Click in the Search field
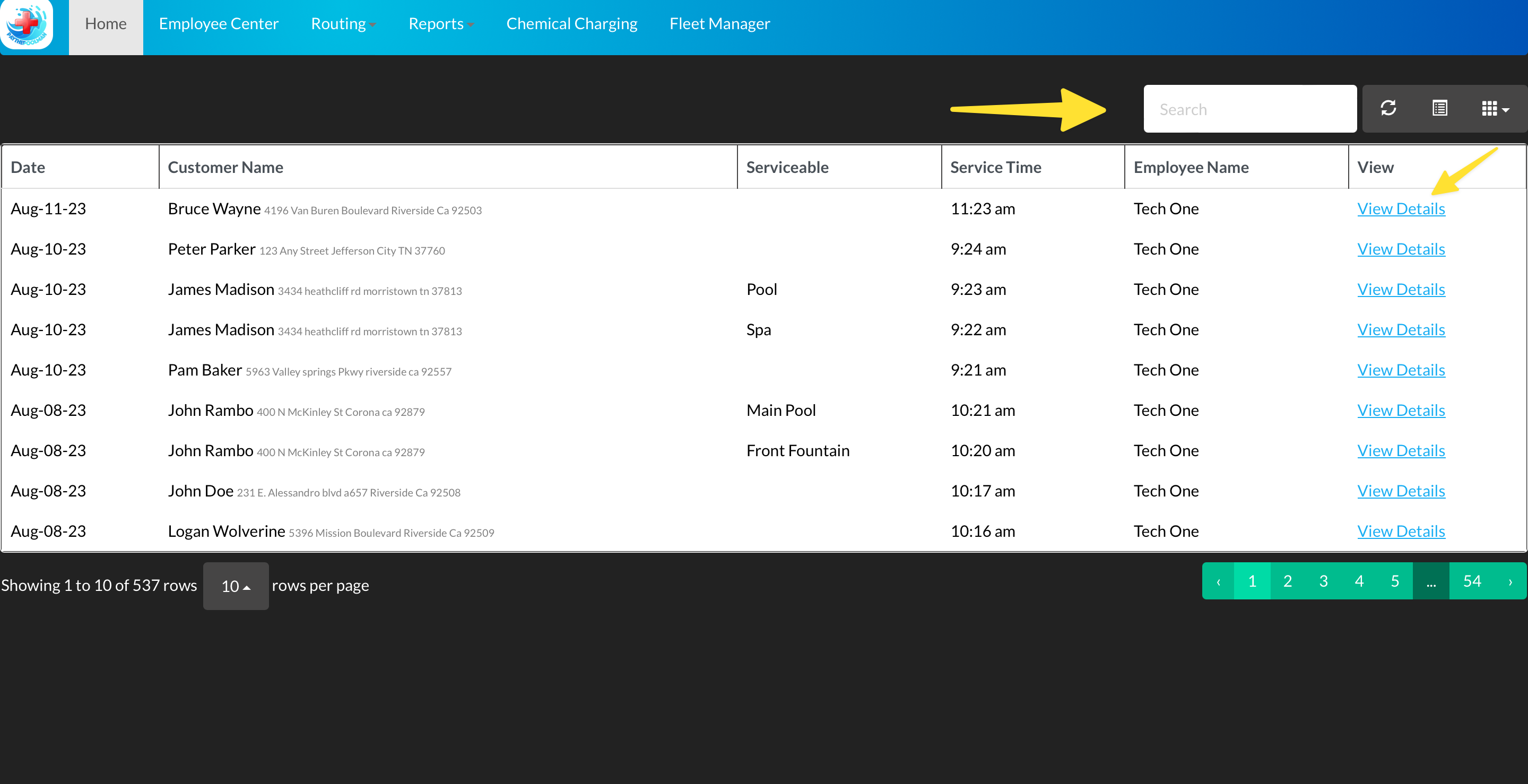Screen dimensions: 1528x784 point(1249,109)
